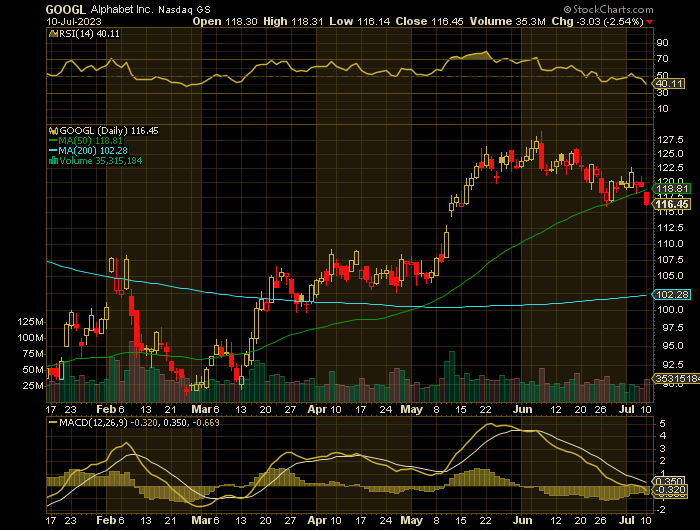Viewport: 700px width, 530px height.
Task: Click the 100M volume axis label
Action: pyautogui.click(x=30, y=338)
